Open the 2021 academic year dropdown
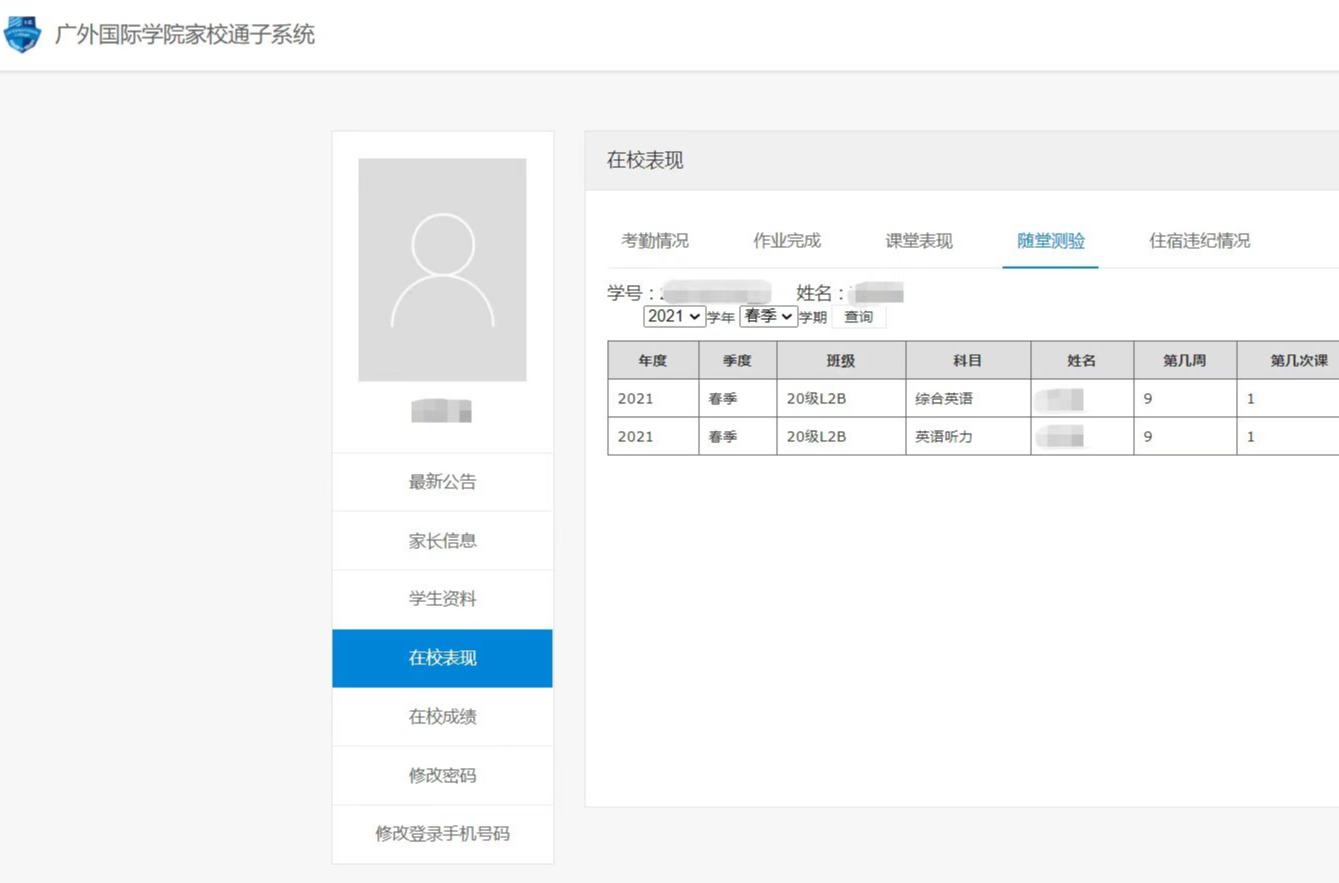 673,316
